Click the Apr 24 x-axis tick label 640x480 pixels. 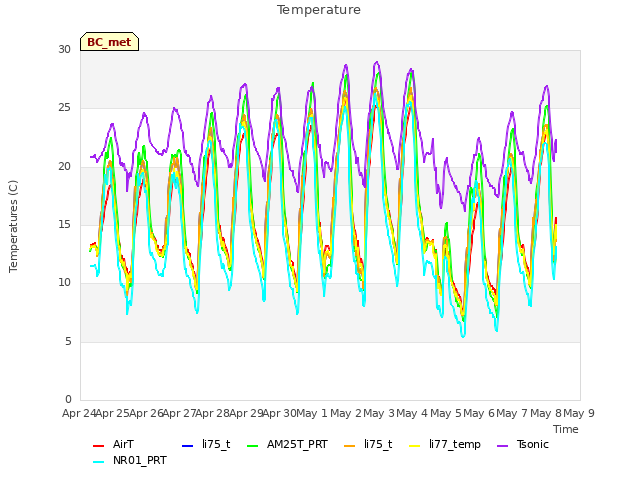(x=79, y=413)
